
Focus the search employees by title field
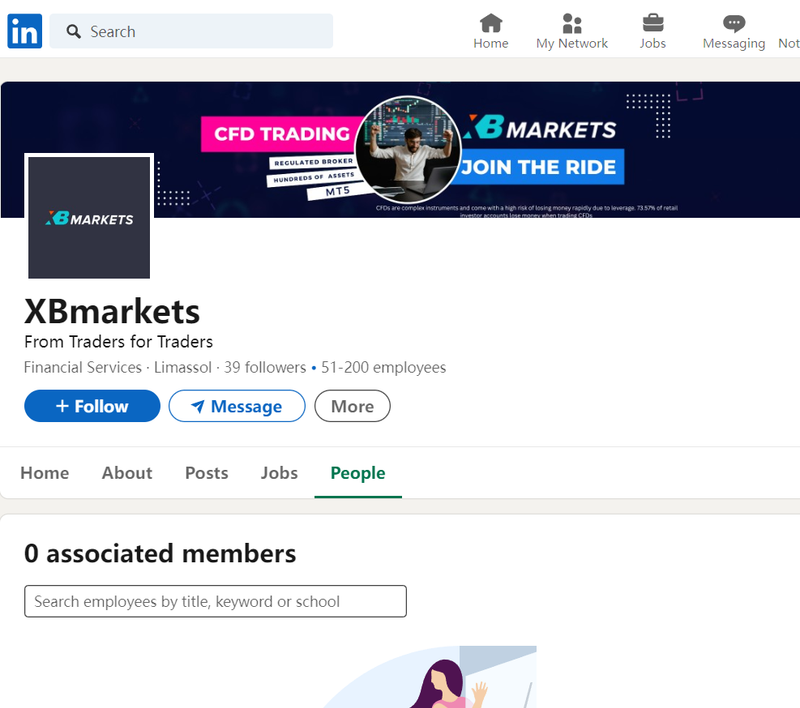215,601
